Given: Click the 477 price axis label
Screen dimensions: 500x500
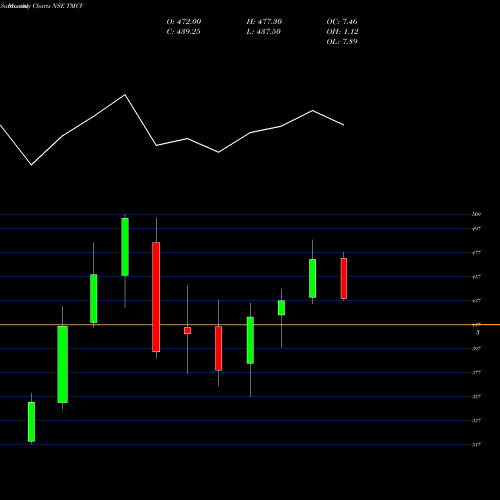Looking at the screenshot, I should [x=476, y=253].
